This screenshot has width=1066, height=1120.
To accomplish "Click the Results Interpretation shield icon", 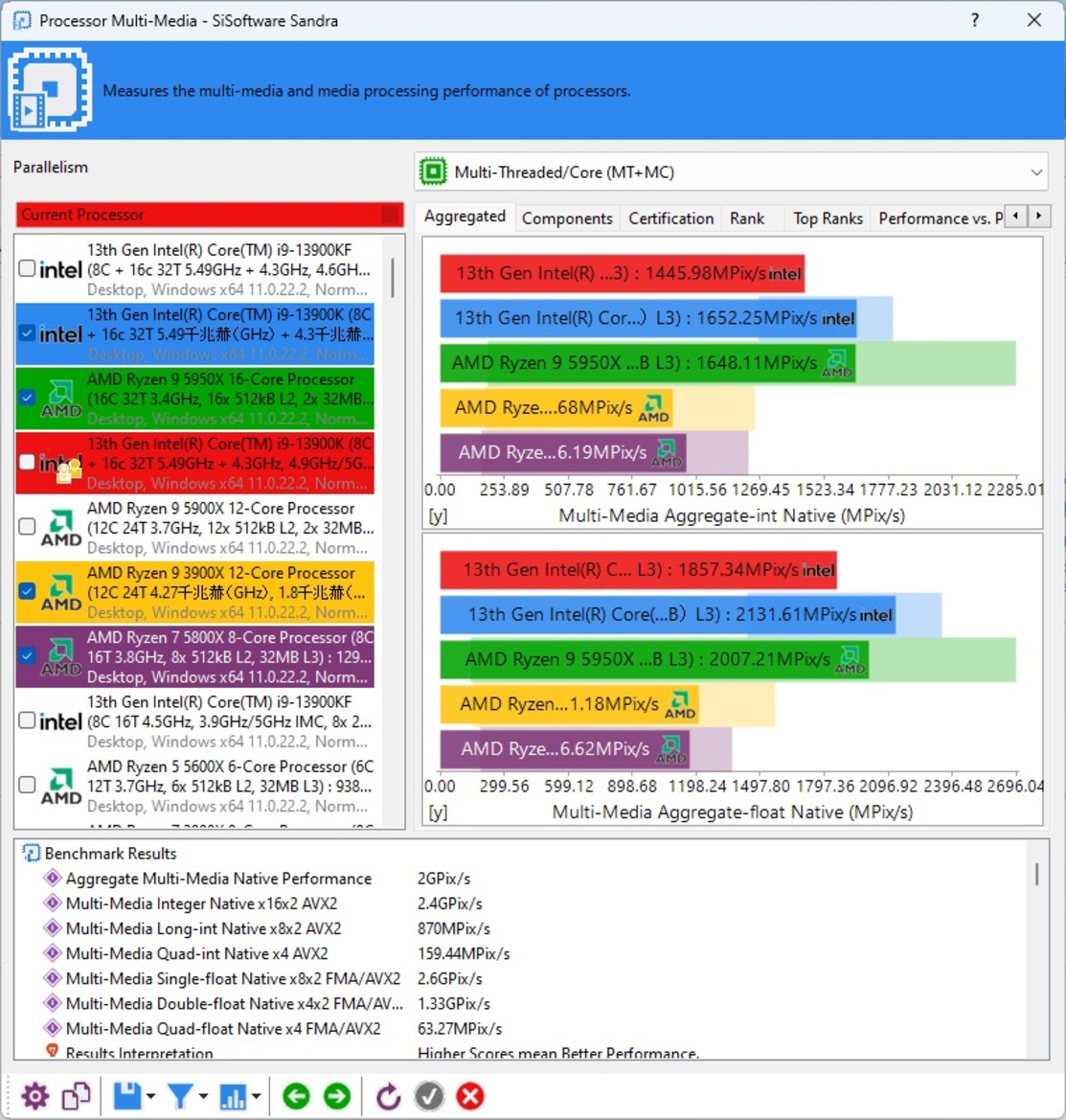I will pos(52,1051).
